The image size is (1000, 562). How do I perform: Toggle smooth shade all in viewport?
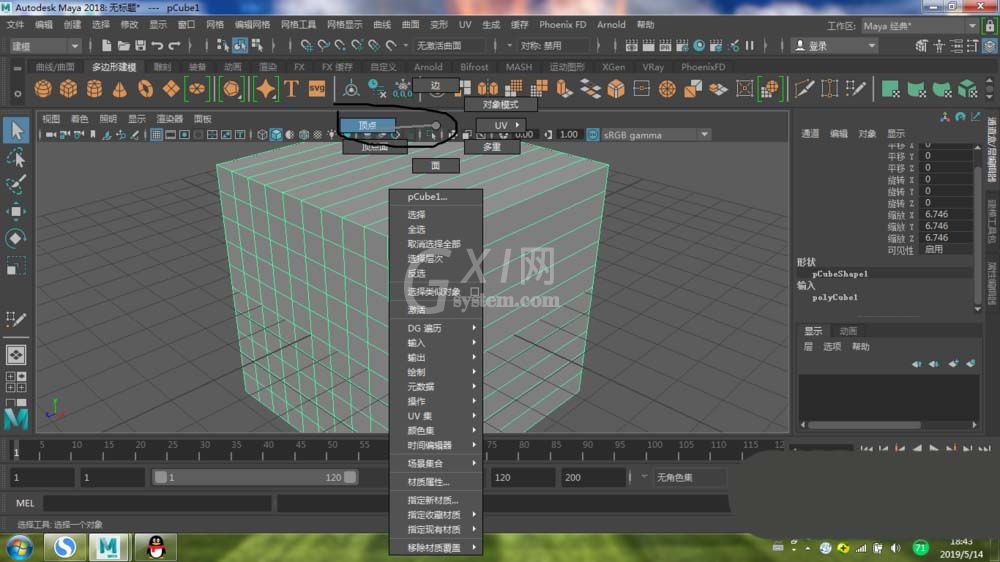click(x=276, y=135)
